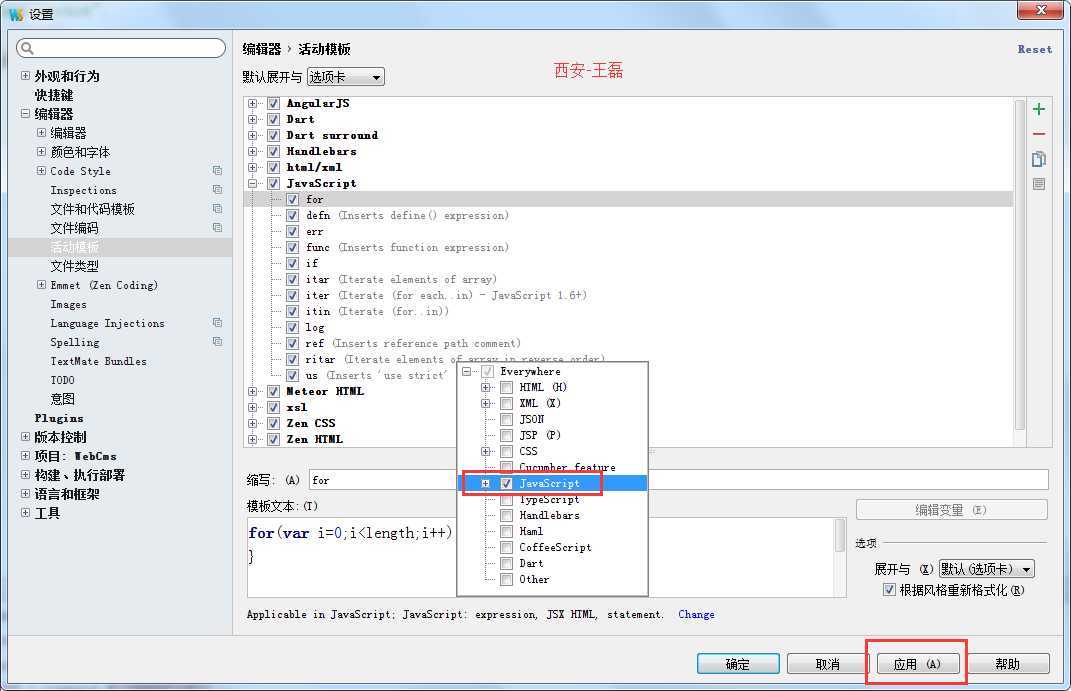Uncheck the JavaScript context checkbox in popup
The height and width of the screenshot is (691, 1071).
pyautogui.click(x=506, y=483)
